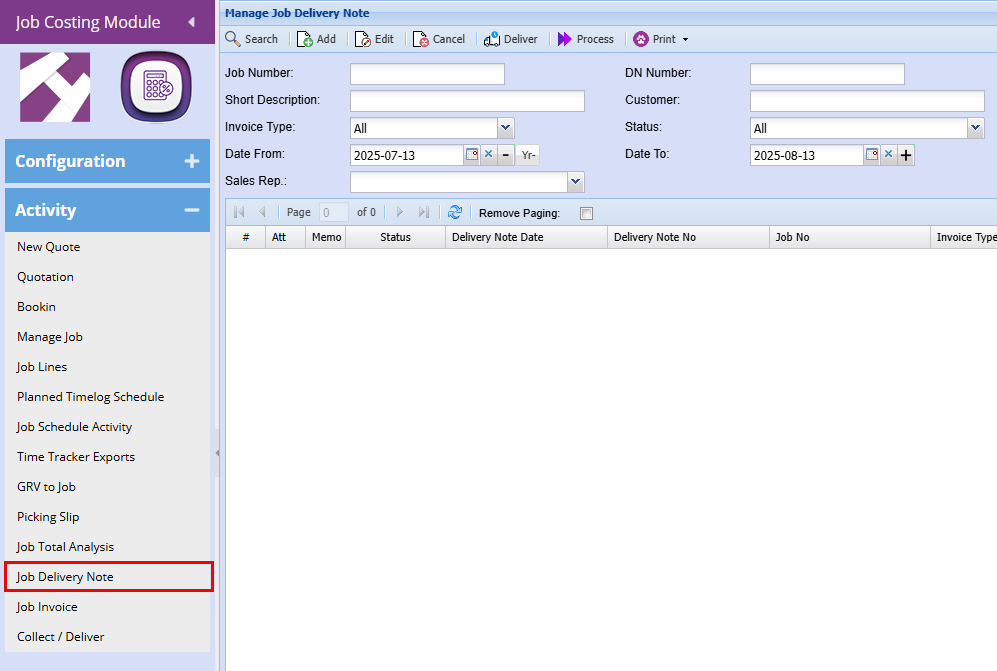The height and width of the screenshot is (671, 997).
Task: Open the Picking Slip item
Action: click(48, 516)
